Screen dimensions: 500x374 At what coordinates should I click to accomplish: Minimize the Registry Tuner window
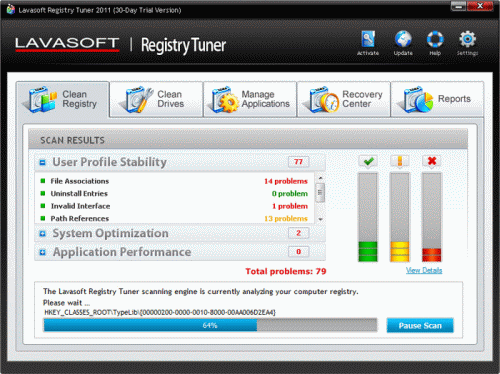[x=459, y=6]
